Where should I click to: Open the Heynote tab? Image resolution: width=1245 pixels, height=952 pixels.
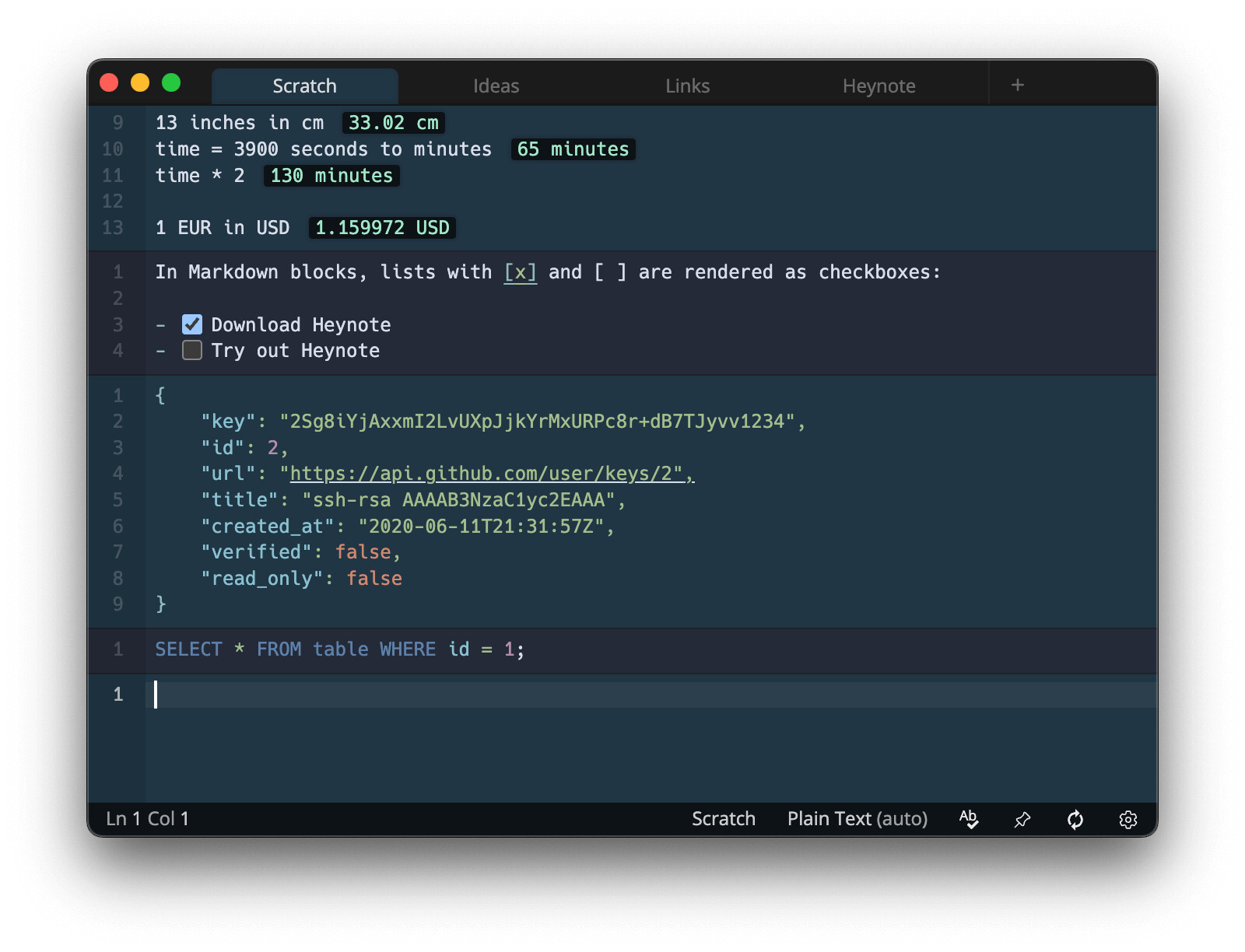(879, 86)
